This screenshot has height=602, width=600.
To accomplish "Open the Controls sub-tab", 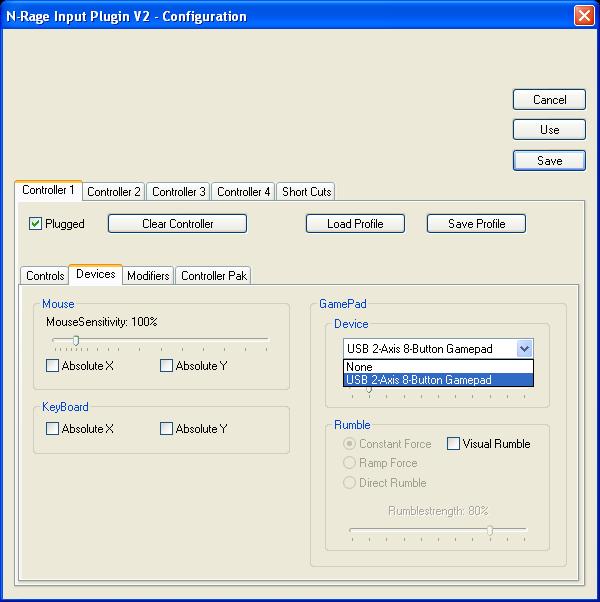I will 45,276.
